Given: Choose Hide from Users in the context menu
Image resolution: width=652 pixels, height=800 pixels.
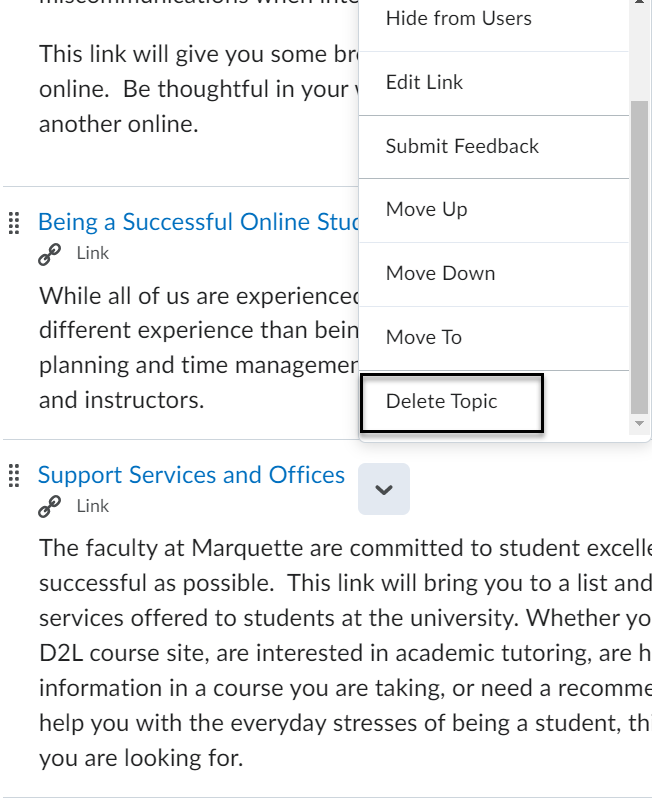Looking at the screenshot, I should tap(458, 18).
